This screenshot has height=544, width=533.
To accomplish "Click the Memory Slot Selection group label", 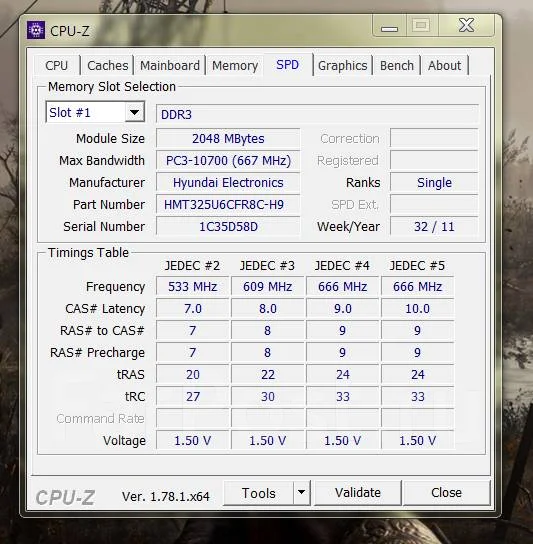I will pyautogui.click(x=112, y=87).
